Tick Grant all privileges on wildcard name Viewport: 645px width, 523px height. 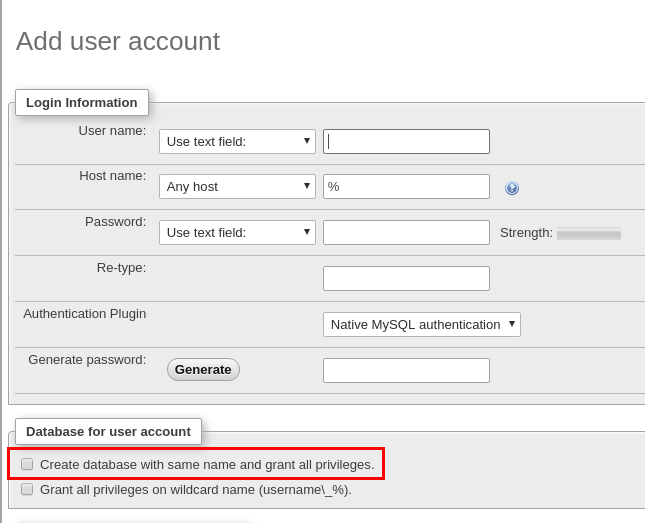point(27,489)
